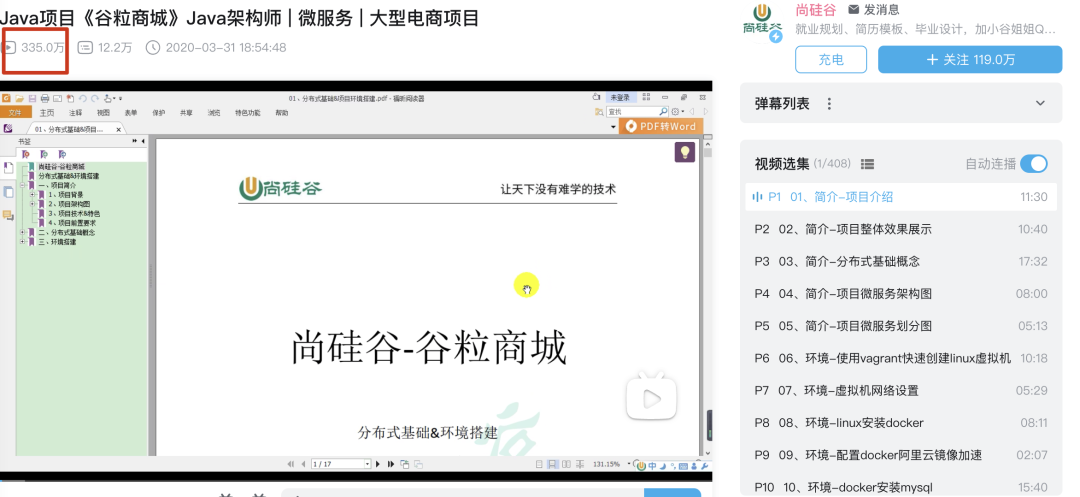Play P4 04、简介-项目微服务架构图

pos(901,294)
